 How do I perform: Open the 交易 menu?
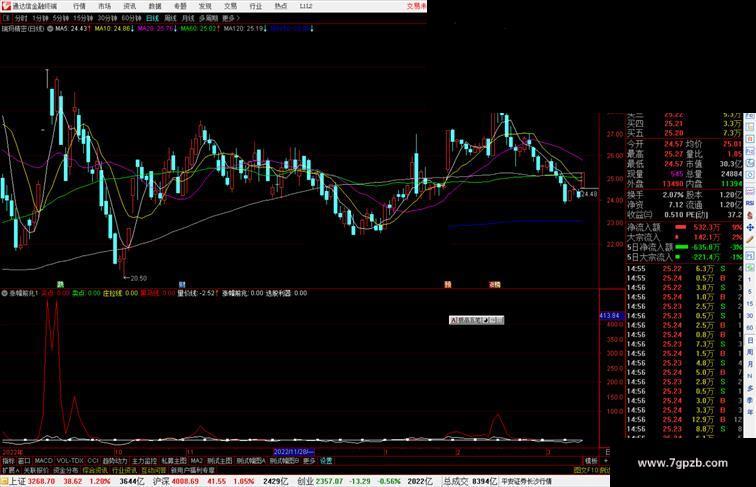coord(230,6)
